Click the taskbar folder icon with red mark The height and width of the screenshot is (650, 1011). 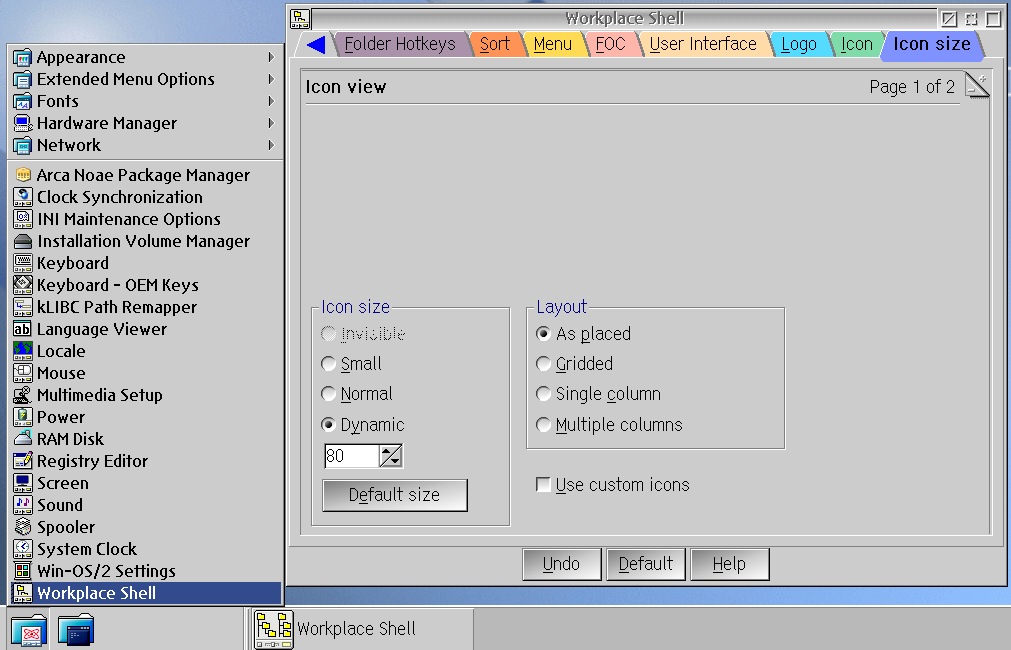(x=29, y=630)
